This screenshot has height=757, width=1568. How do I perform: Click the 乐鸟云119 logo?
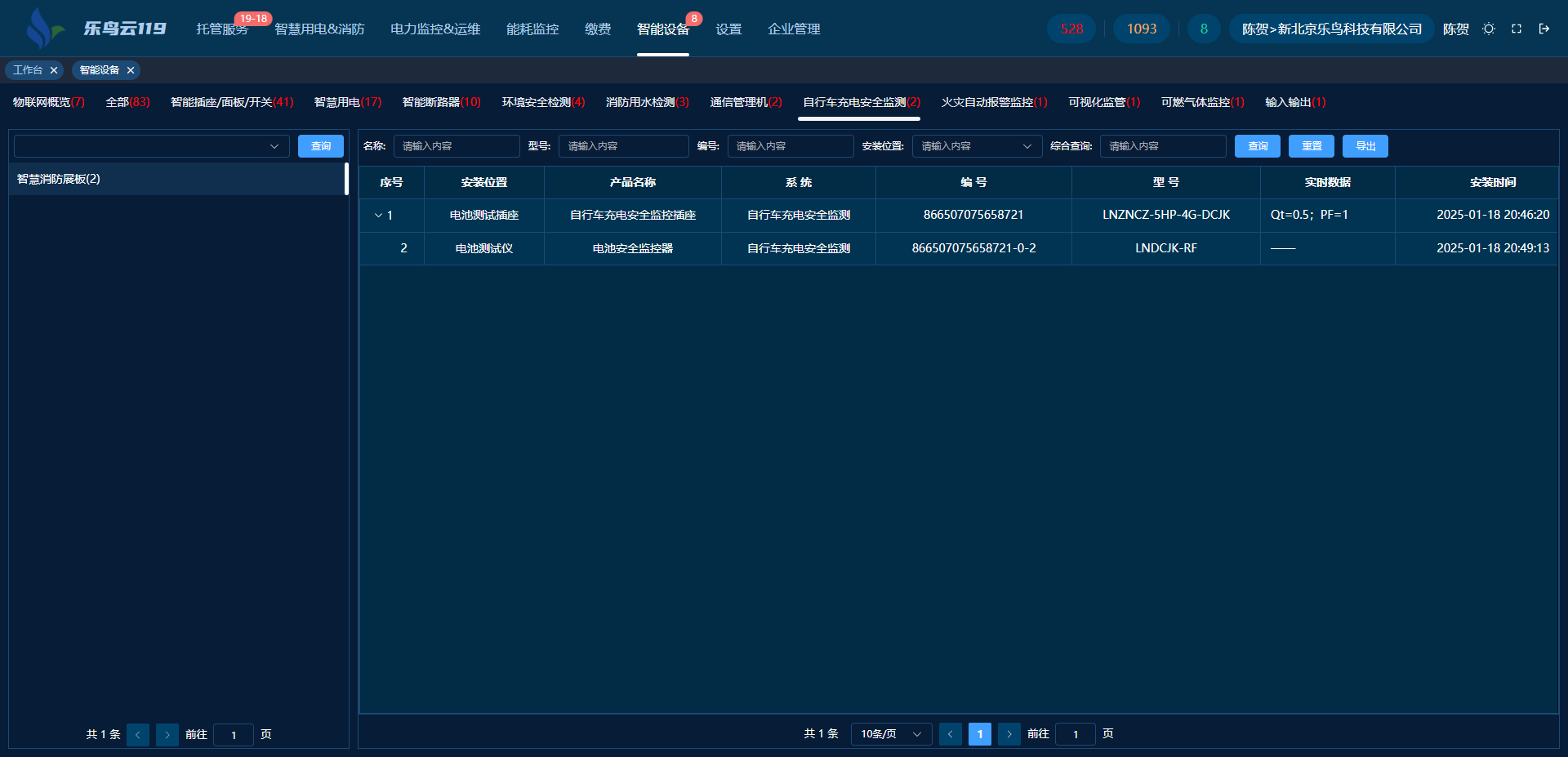(x=96, y=29)
